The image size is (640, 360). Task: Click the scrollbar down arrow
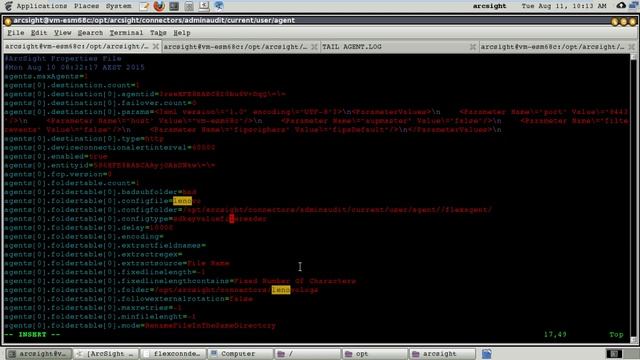point(633,339)
